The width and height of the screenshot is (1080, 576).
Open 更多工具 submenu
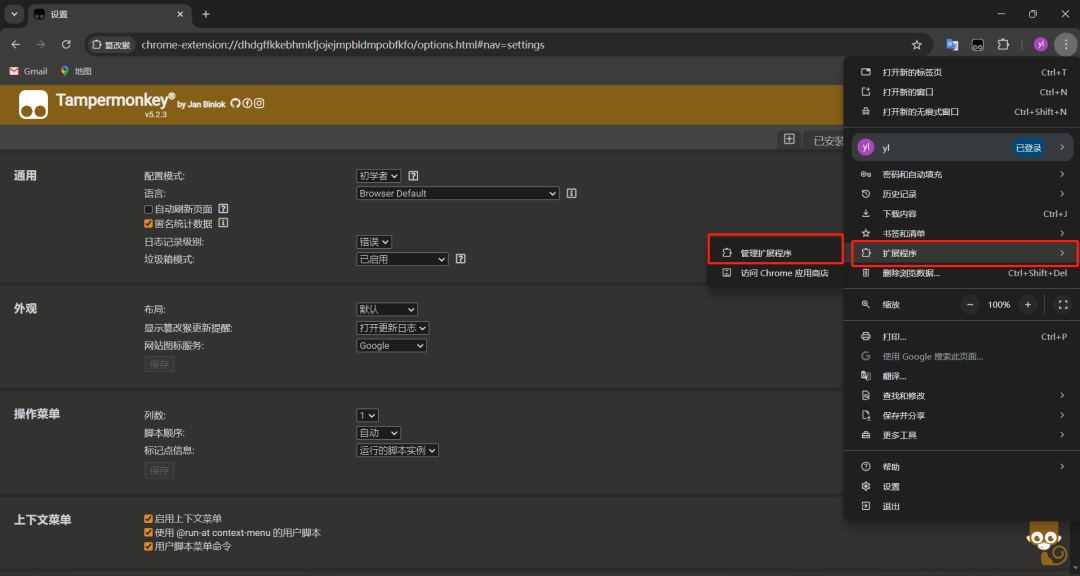point(962,435)
